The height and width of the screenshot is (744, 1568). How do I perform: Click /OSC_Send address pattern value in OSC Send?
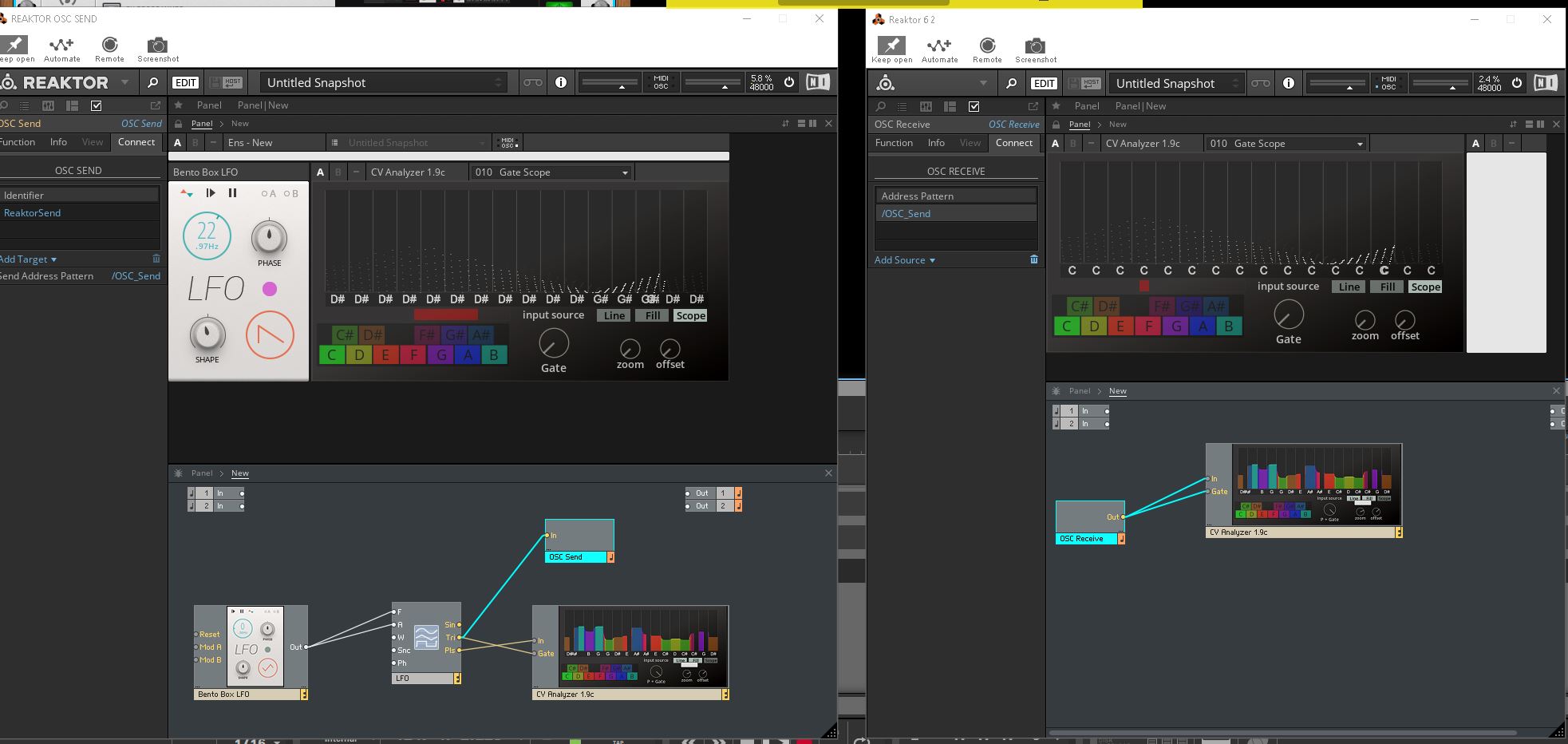pyautogui.click(x=136, y=275)
